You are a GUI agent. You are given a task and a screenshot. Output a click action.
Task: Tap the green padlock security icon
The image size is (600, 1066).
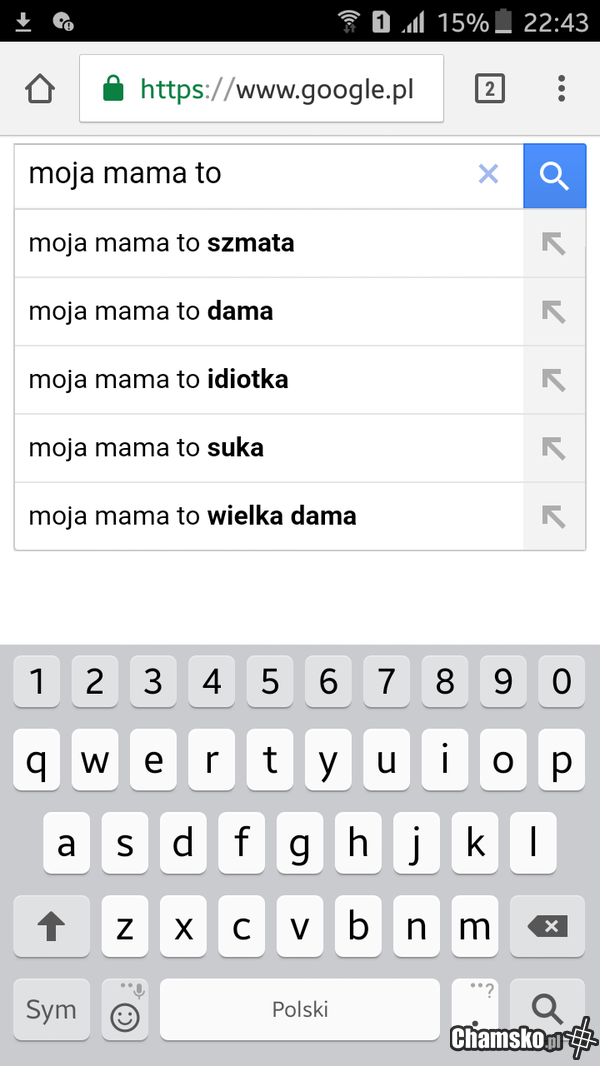113,89
